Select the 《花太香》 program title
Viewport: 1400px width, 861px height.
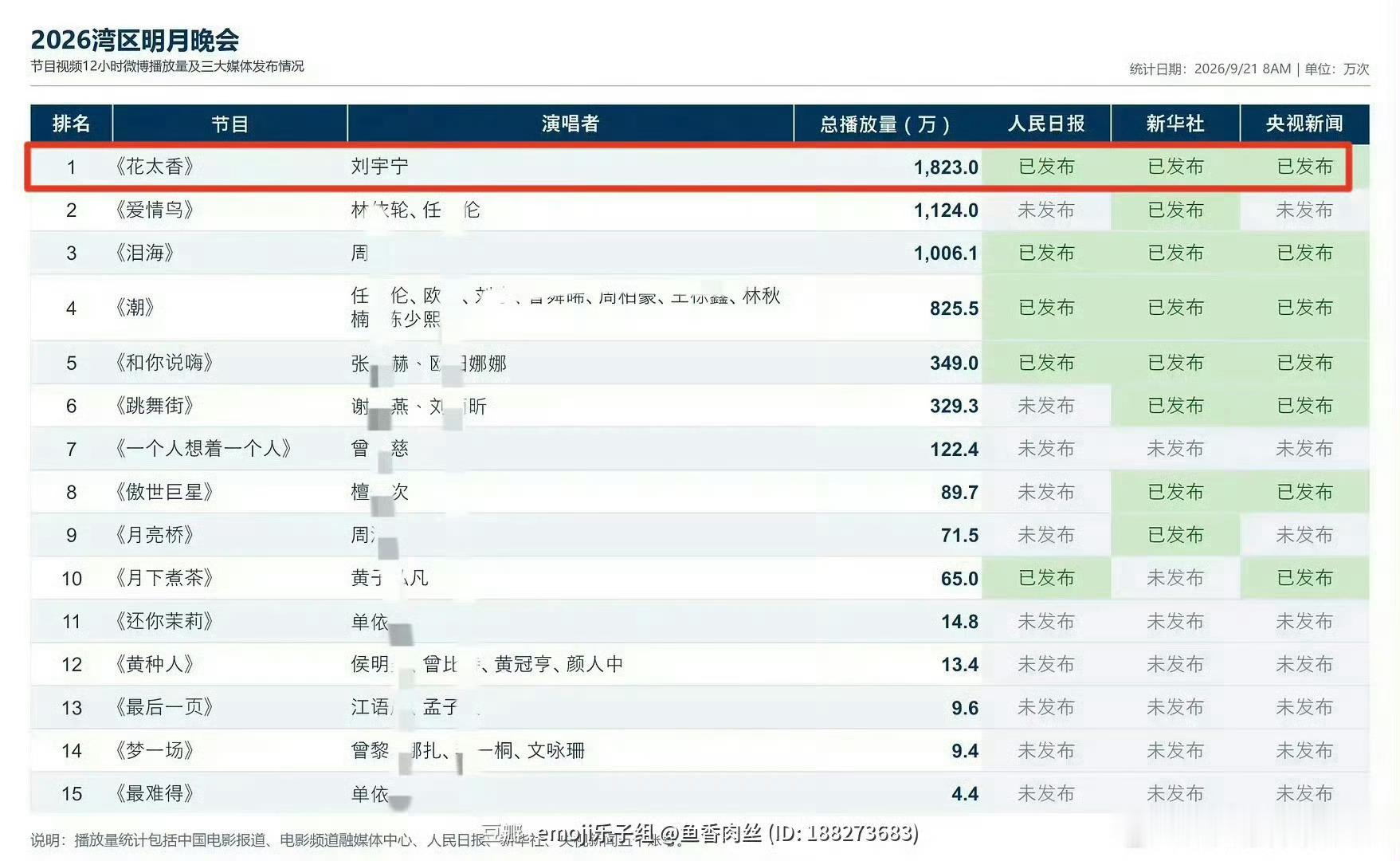point(155,167)
